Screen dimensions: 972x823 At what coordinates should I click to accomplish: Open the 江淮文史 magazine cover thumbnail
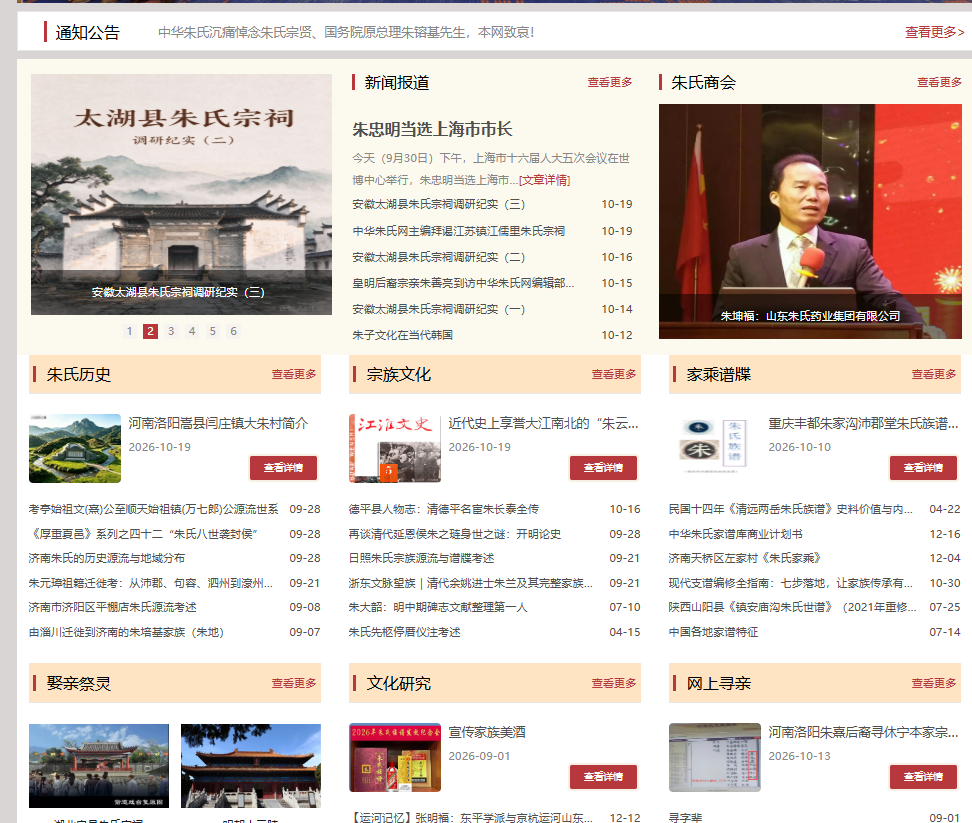click(395, 448)
